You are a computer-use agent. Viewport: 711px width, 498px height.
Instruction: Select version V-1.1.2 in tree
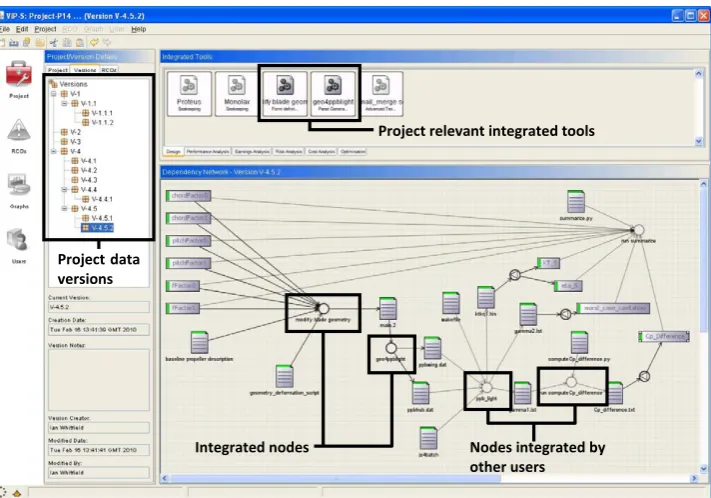pos(97,122)
